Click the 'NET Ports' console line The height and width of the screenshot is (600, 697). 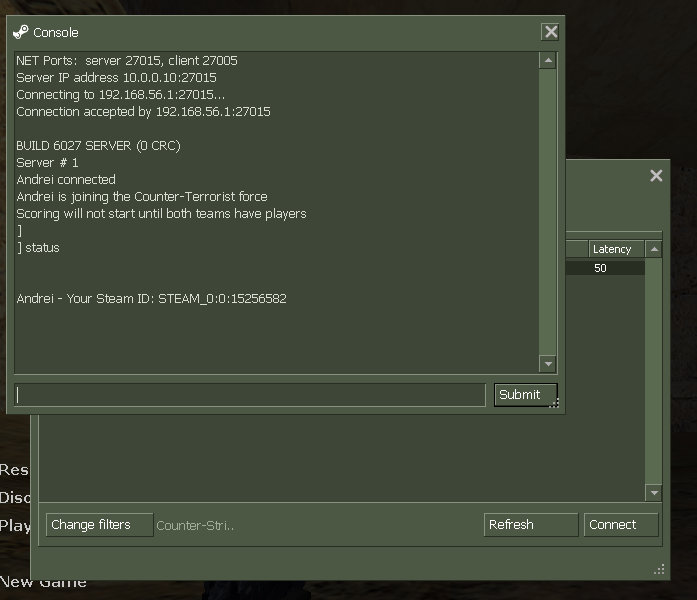click(127, 60)
